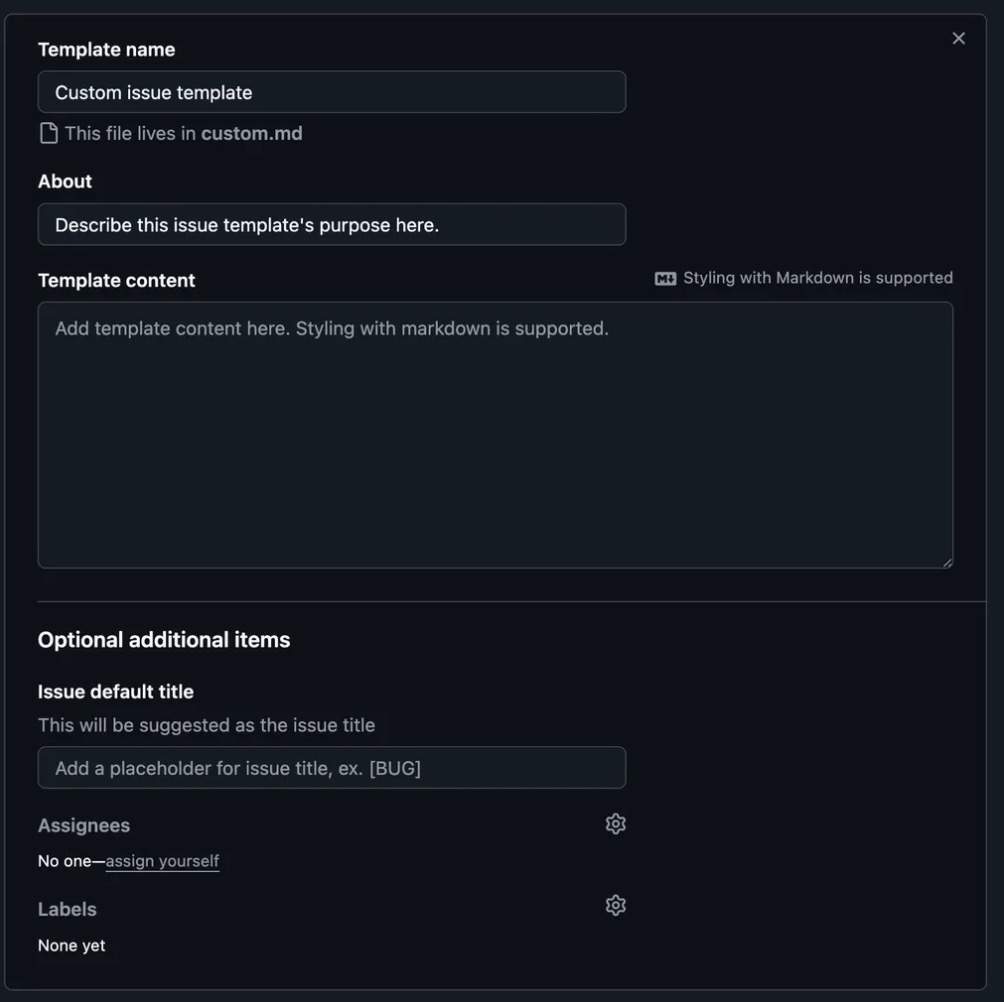Expand the Assignees selector heading
Image resolution: width=1004 pixels, height=1002 pixels.
[x=84, y=826]
